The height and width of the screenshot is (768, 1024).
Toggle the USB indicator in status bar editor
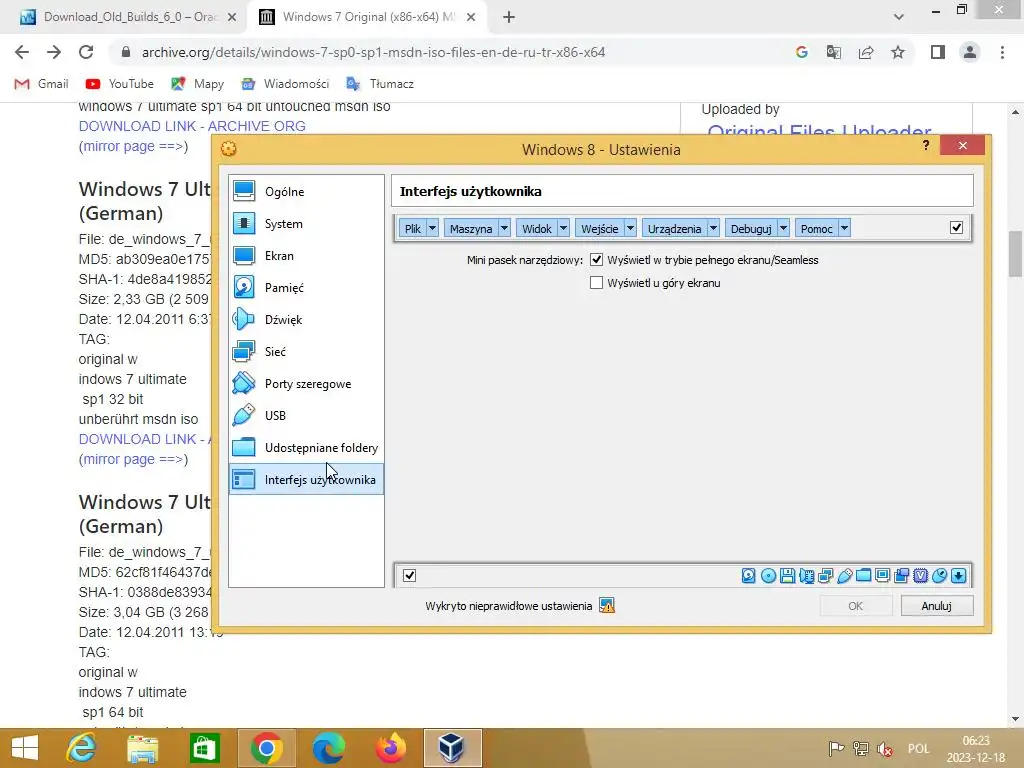pyautogui.click(x=844, y=575)
